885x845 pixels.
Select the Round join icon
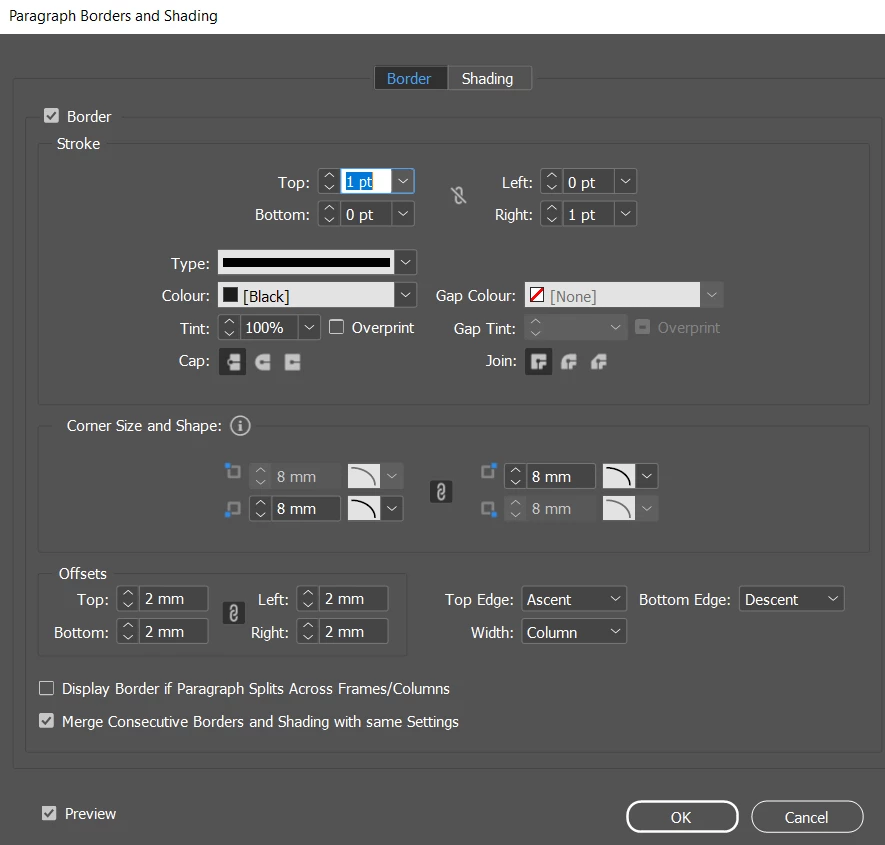(569, 362)
